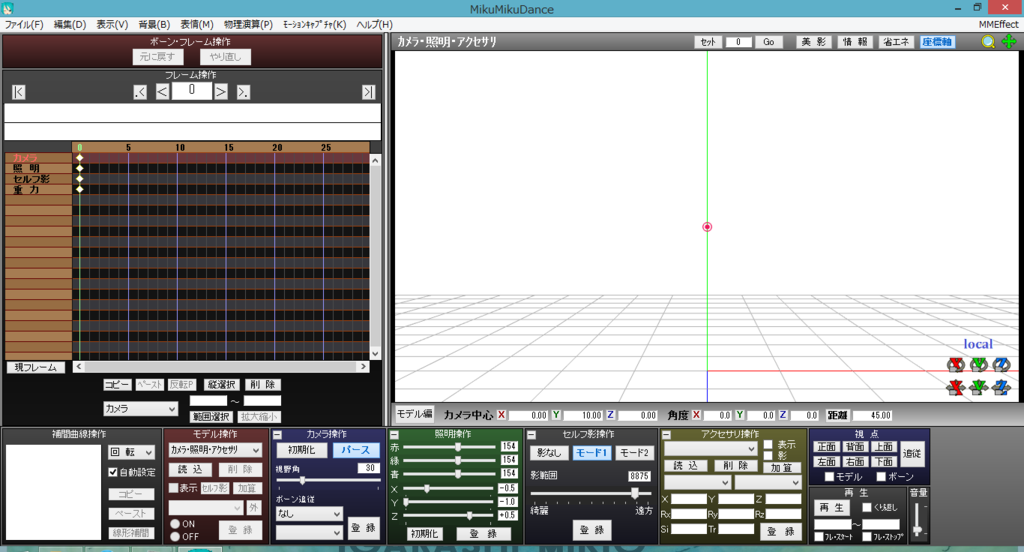The height and width of the screenshot is (552, 1024).
Task: Toggle the 表示 checkbox in モデル操作
Action: pyautogui.click(x=174, y=488)
